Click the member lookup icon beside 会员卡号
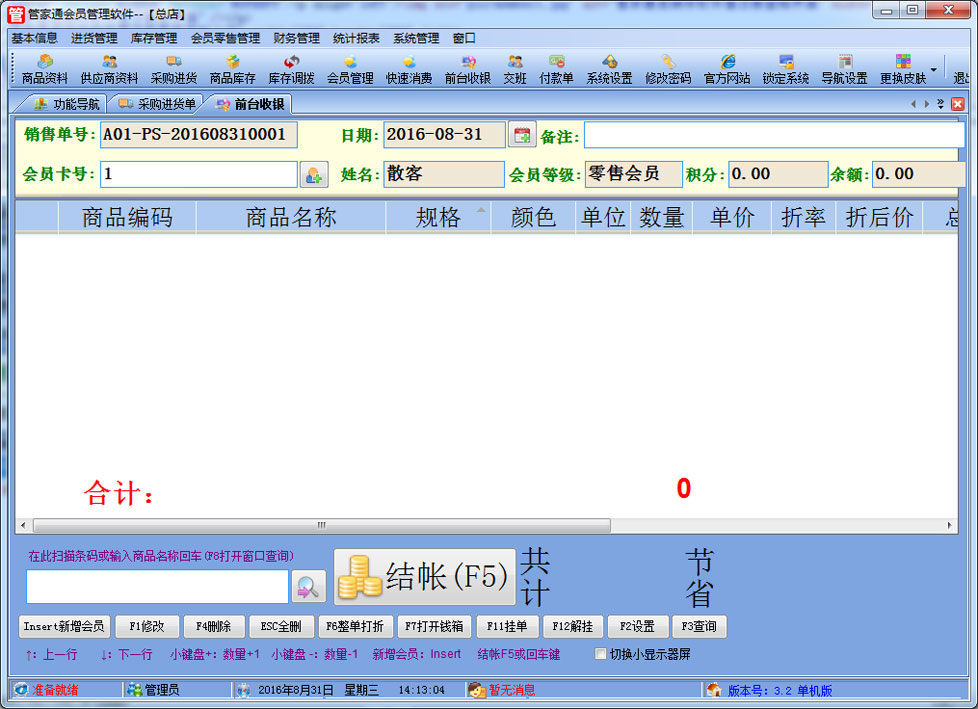 [314, 175]
